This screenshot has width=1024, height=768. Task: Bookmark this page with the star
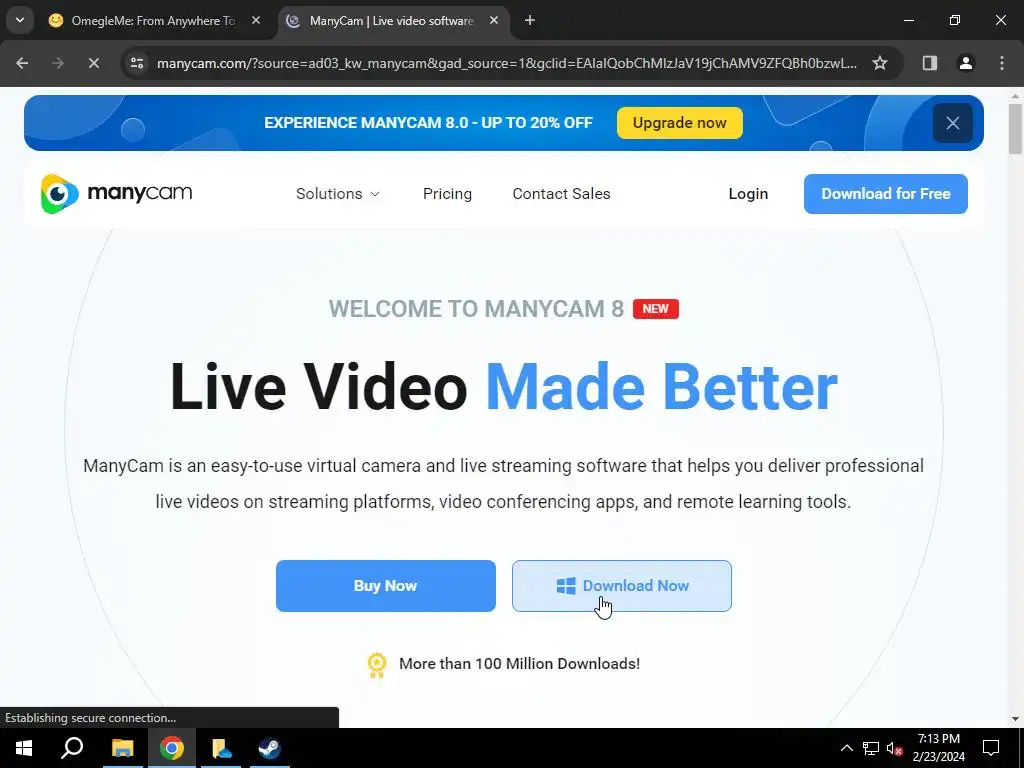[880, 63]
